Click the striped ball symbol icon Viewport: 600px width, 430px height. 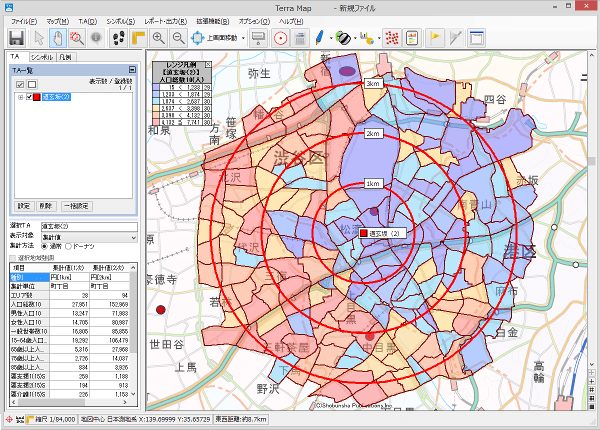[x=343, y=38]
